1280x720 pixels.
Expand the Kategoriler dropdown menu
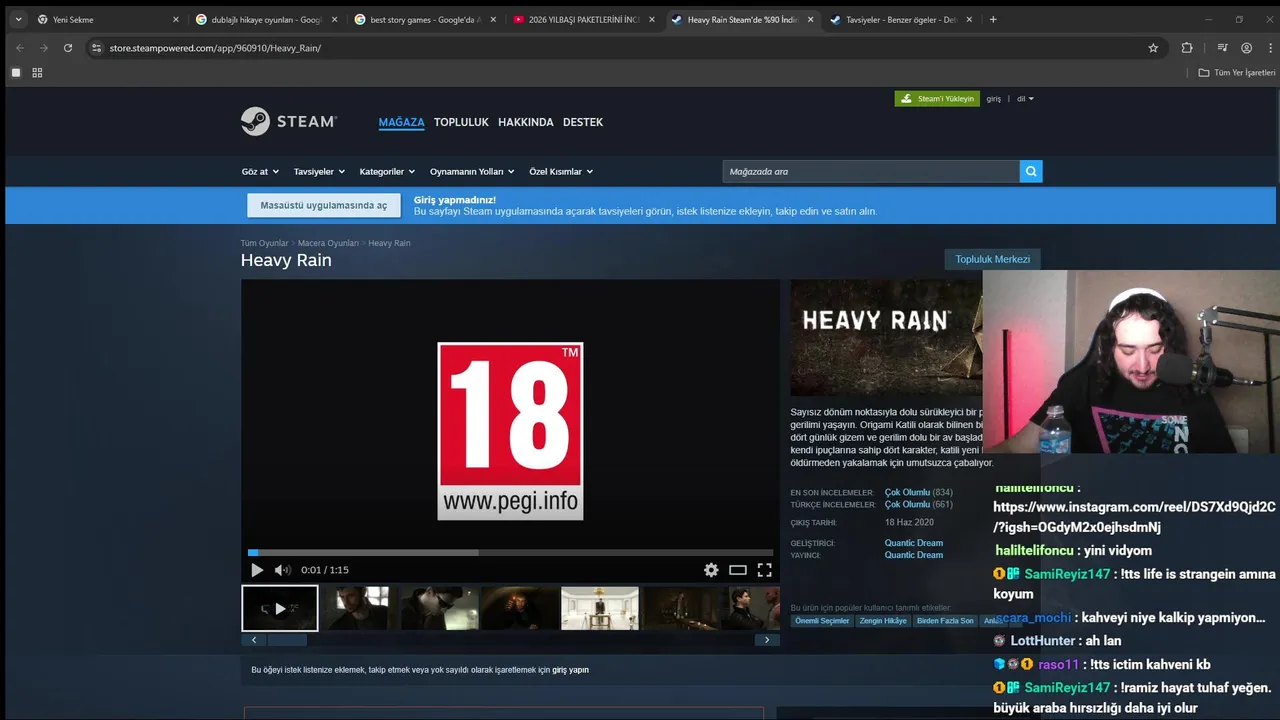click(x=388, y=171)
